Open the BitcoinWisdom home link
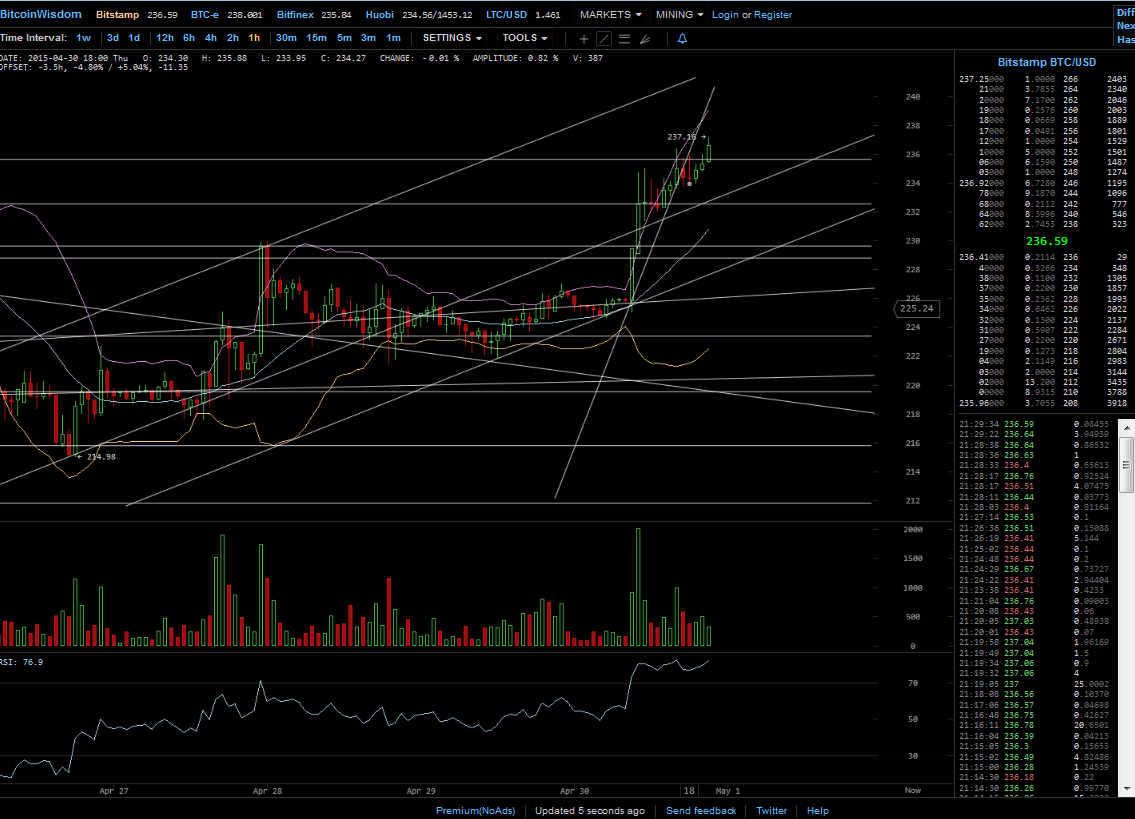This screenshot has height=819, width=1135. [x=41, y=14]
